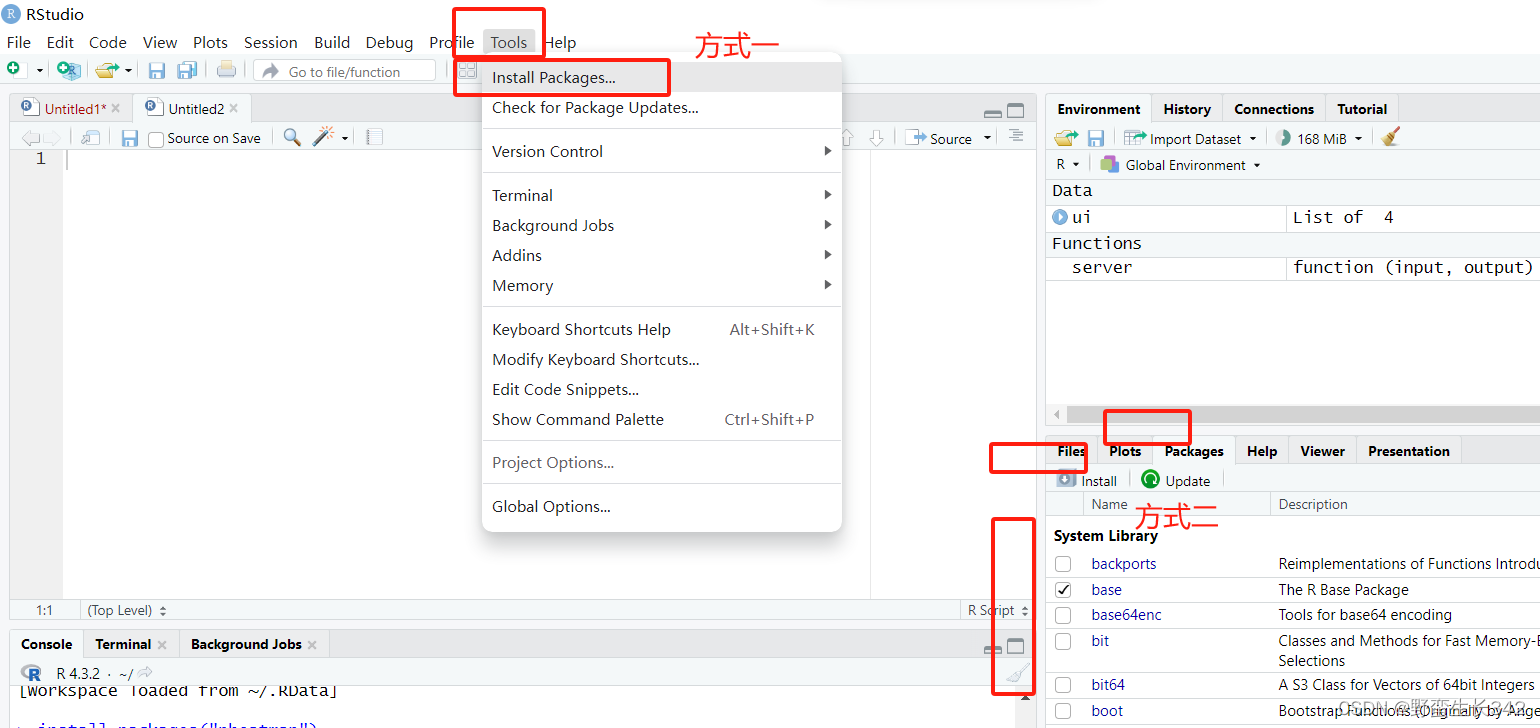
Task: Choose Check for Package Updates...
Action: coord(661,108)
